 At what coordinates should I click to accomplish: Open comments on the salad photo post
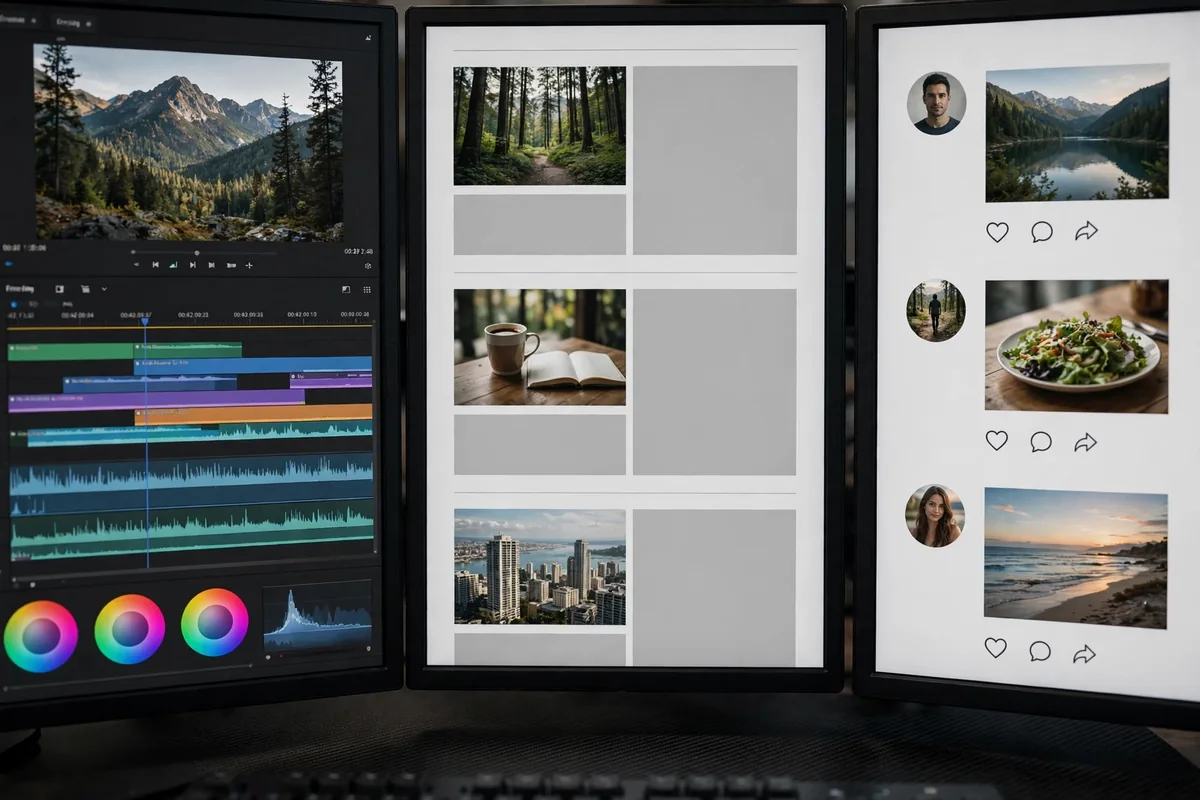pyautogui.click(x=1041, y=441)
